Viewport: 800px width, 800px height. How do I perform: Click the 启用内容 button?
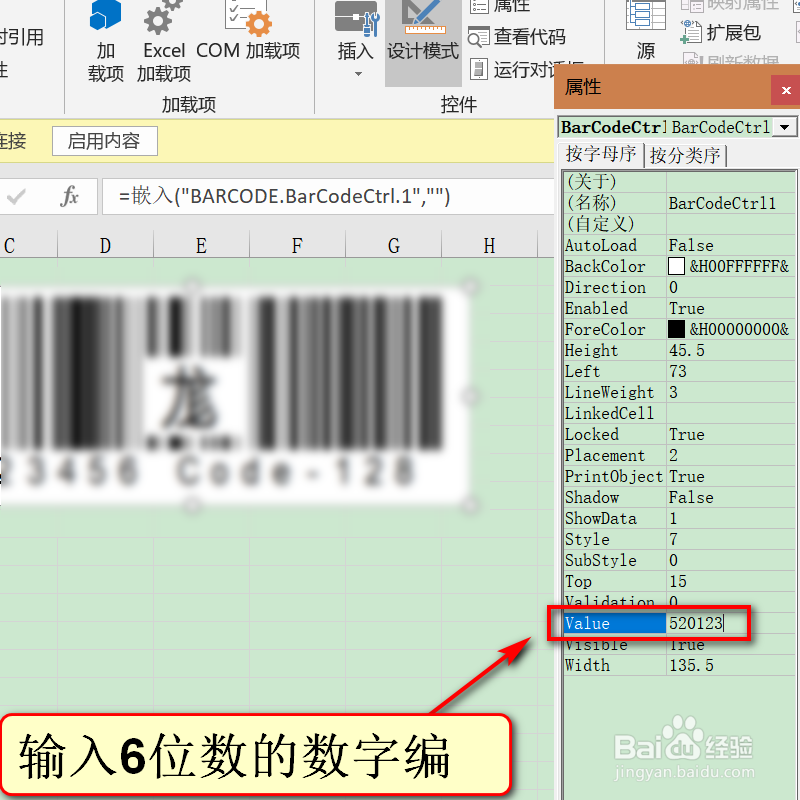click(x=105, y=141)
